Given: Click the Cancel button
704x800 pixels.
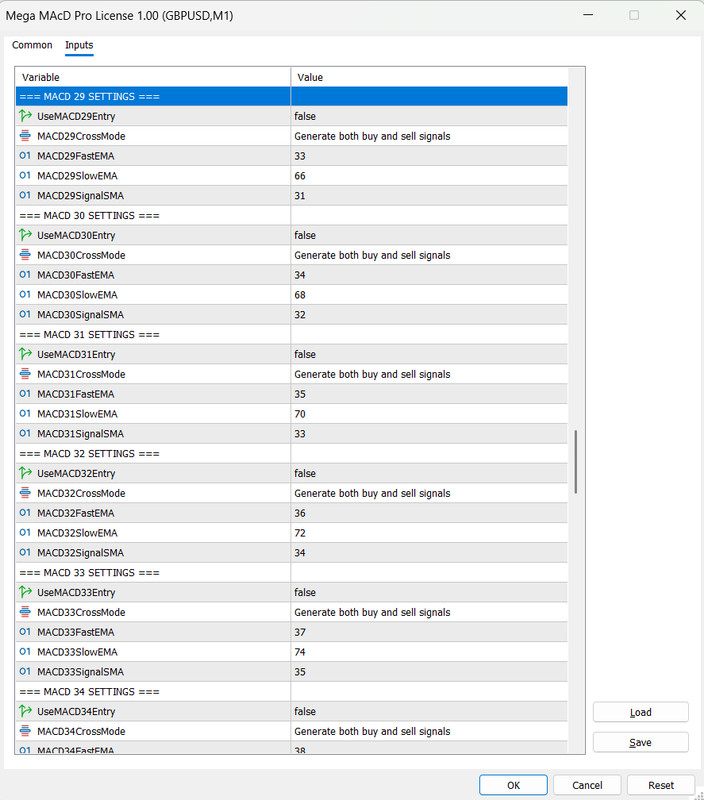Looking at the screenshot, I should click(587, 785).
